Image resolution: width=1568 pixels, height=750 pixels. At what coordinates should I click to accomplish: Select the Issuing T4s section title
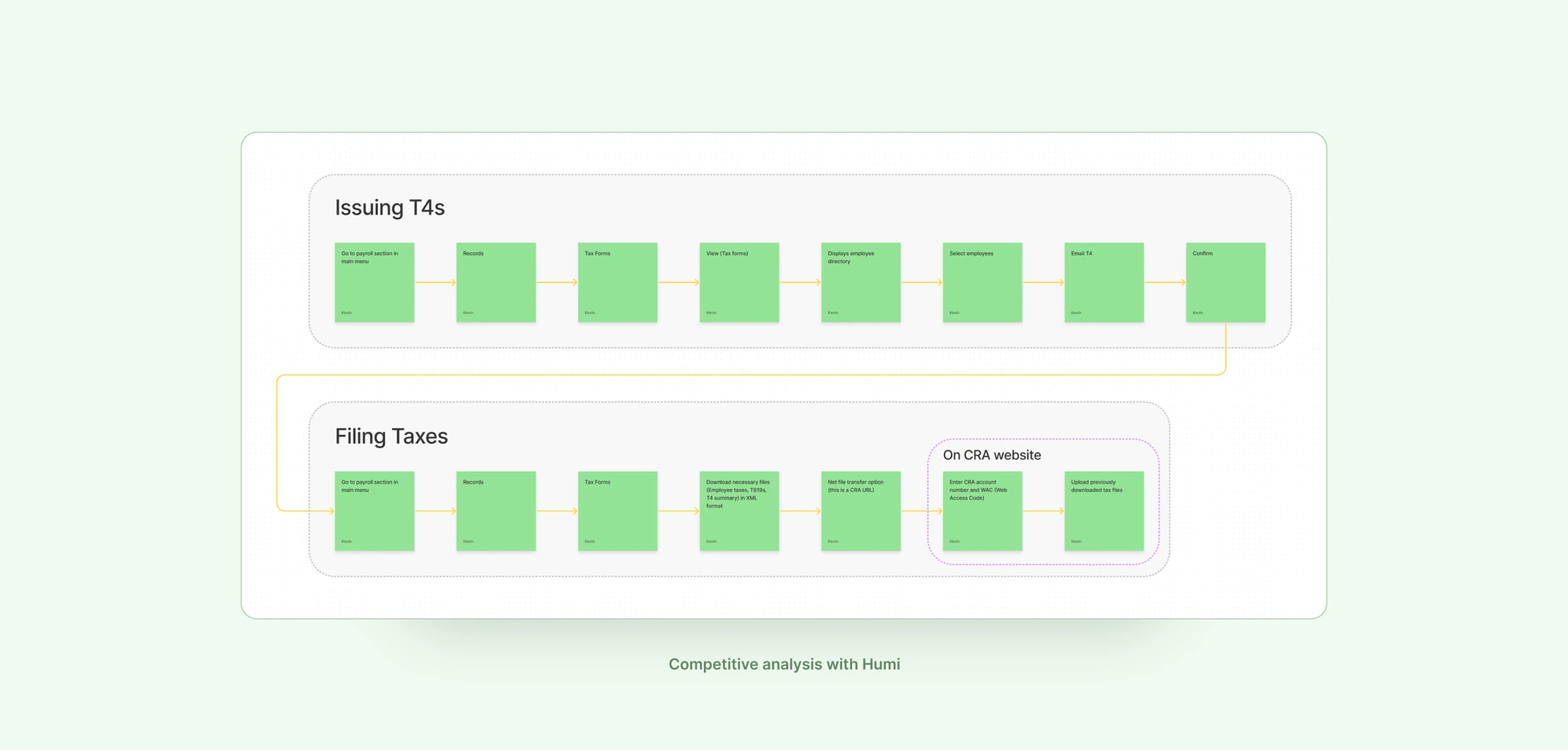pyautogui.click(x=390, y=208)
